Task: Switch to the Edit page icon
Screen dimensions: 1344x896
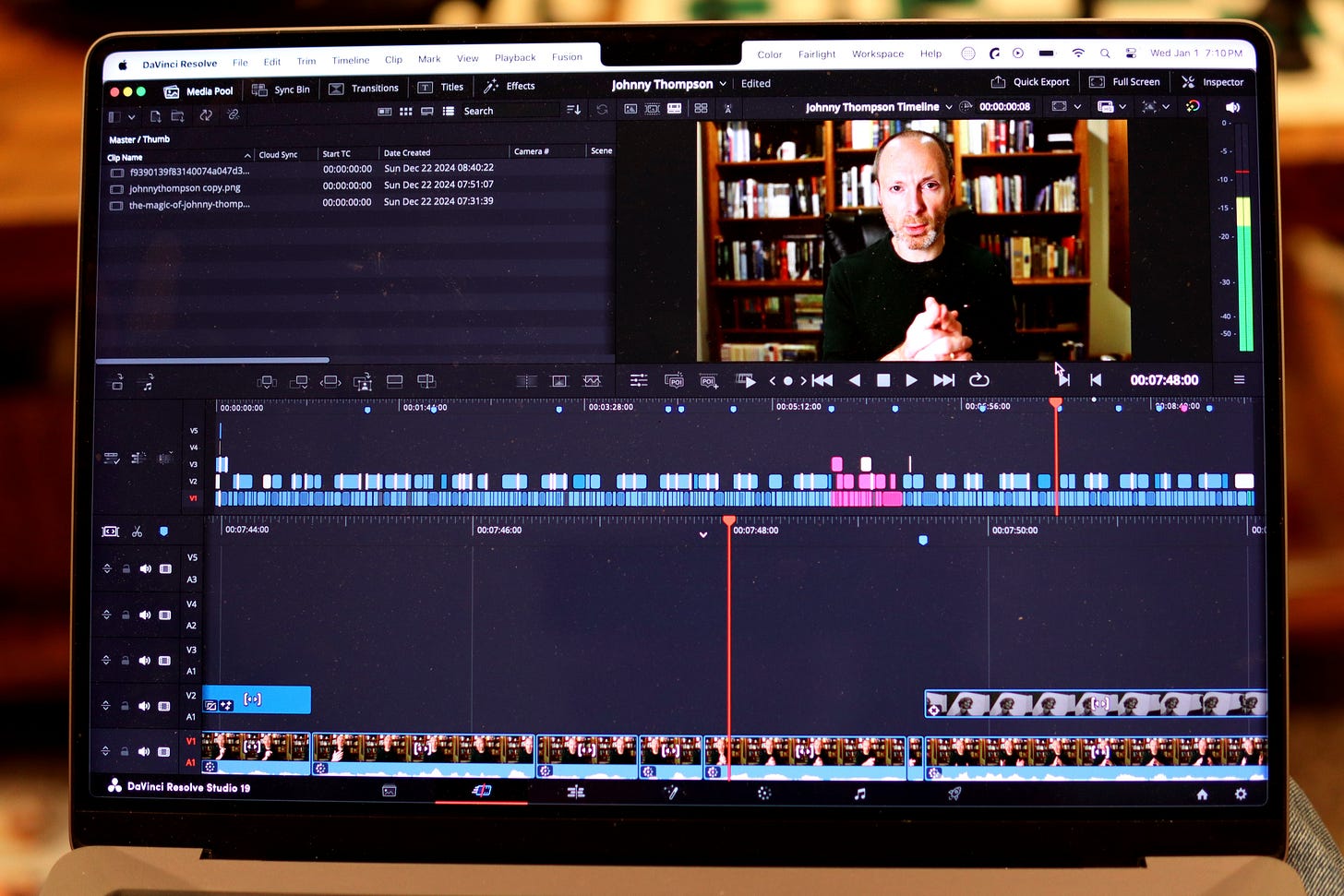Action: [x=575, y=792]
